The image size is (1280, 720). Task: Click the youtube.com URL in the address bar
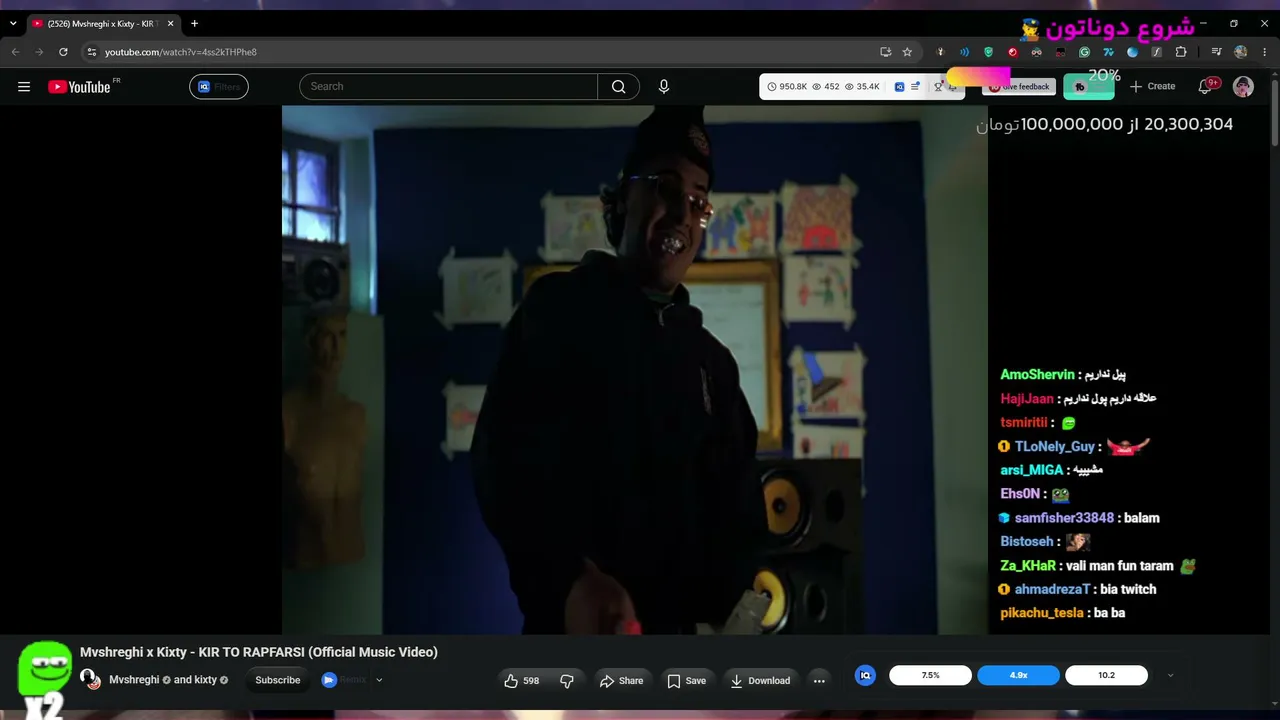point(181,52)
